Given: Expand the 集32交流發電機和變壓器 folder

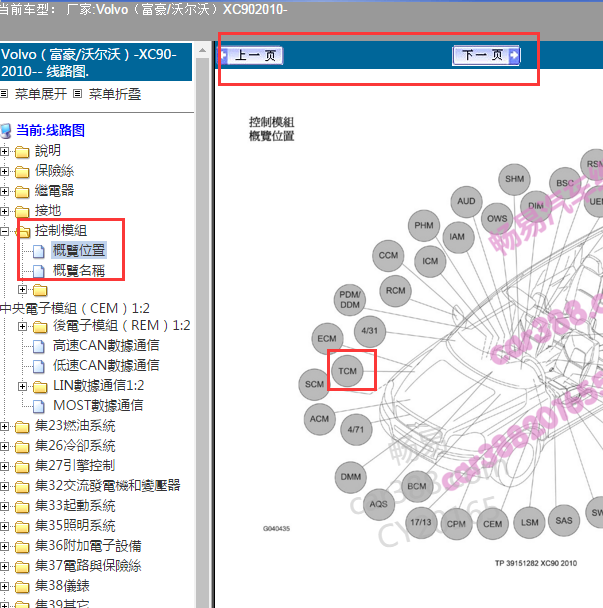Looking at the screenshot, I should pyautogui.click(x=5, y=486).
